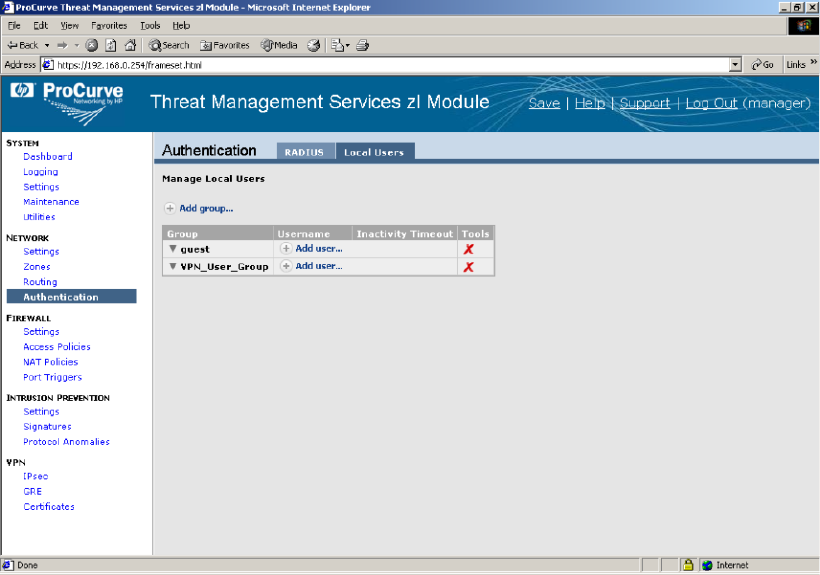Open Routing under Network

pos(40,282)
